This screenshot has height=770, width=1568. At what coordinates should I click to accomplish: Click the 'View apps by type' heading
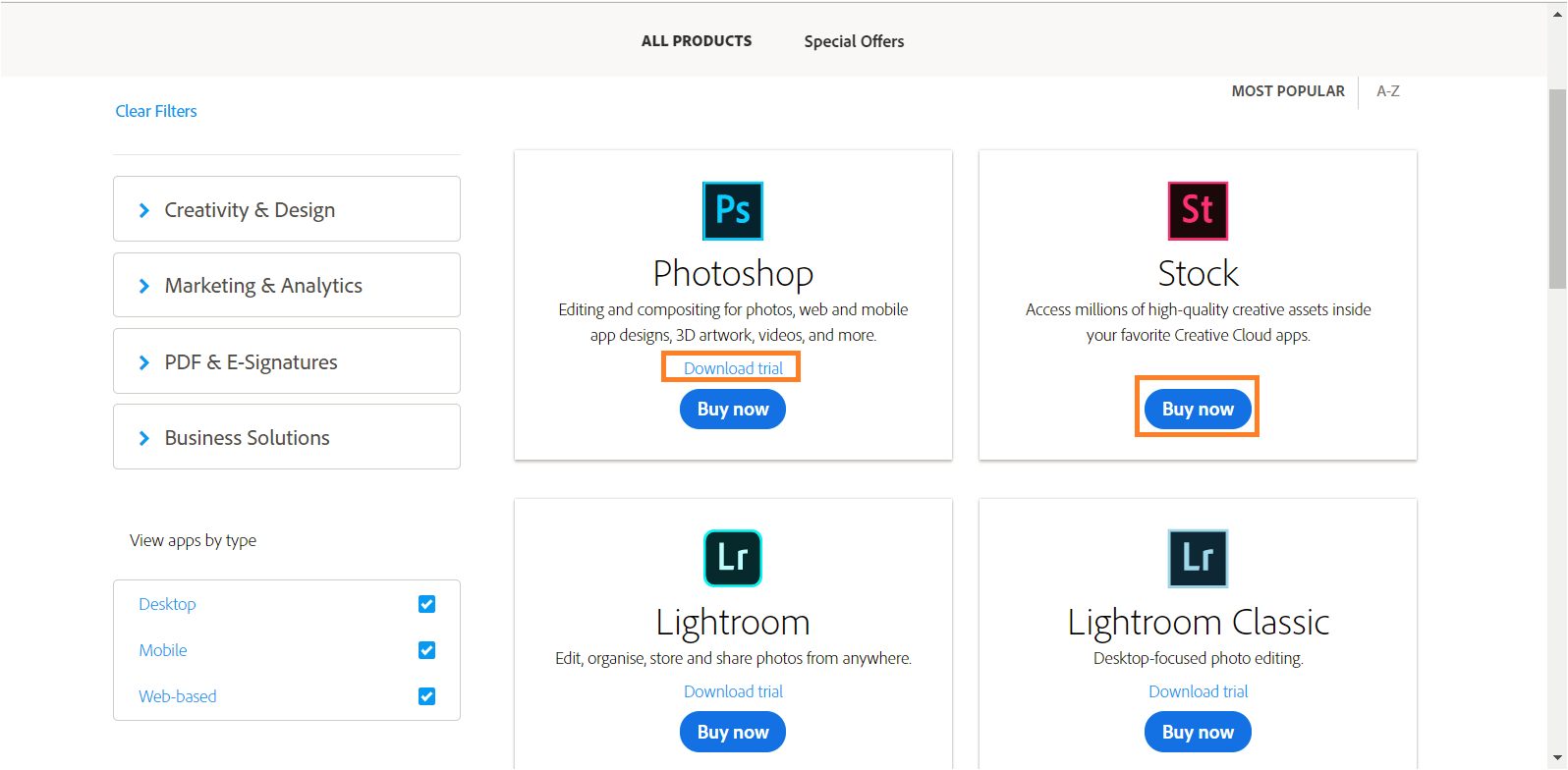click(x=193, y=540)
